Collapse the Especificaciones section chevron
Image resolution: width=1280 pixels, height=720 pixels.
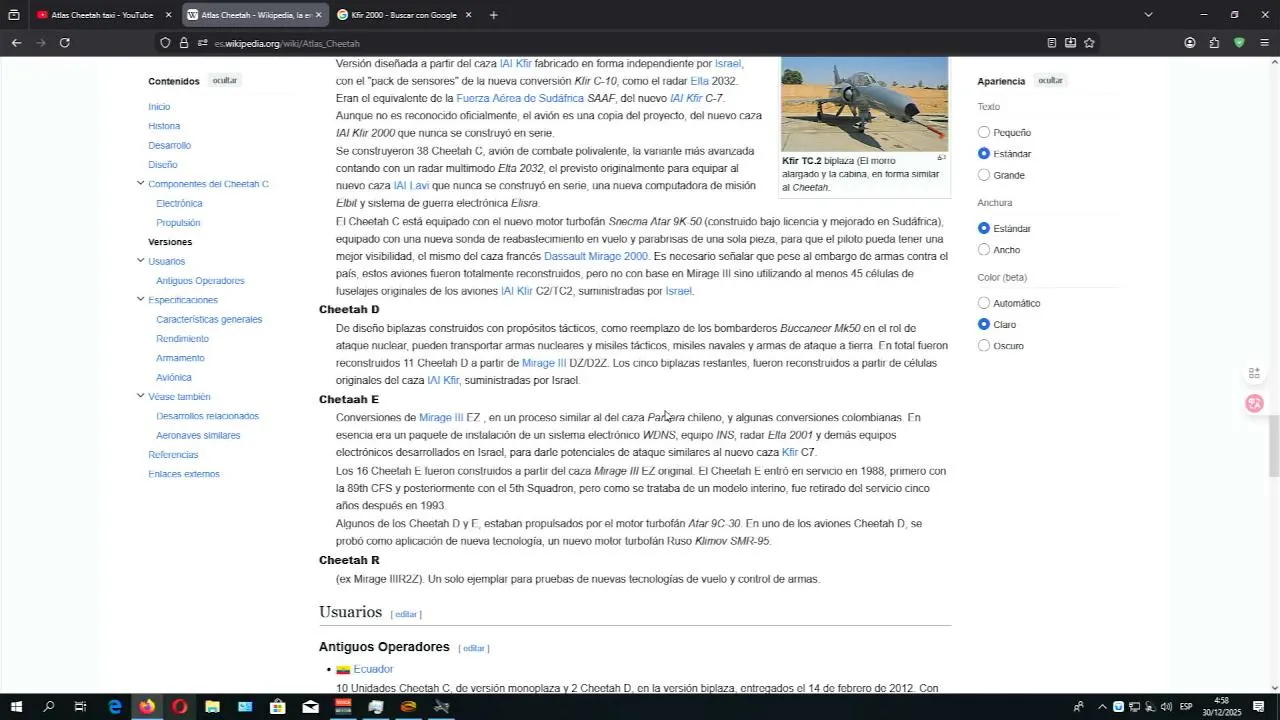click(x=140, y=299)
